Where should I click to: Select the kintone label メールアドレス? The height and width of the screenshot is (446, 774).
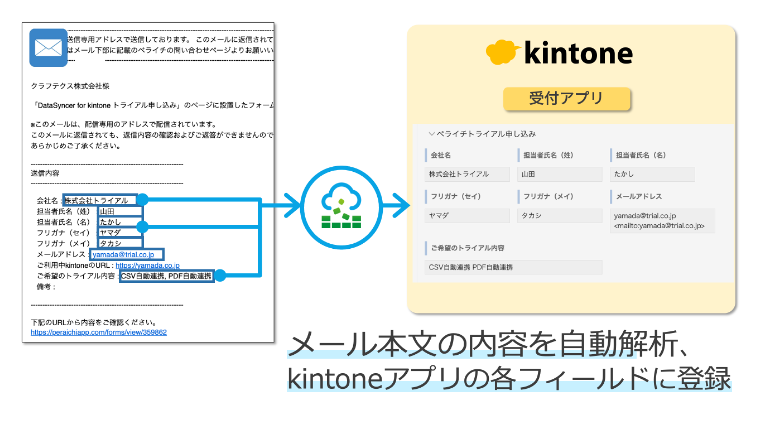point(639,196)
